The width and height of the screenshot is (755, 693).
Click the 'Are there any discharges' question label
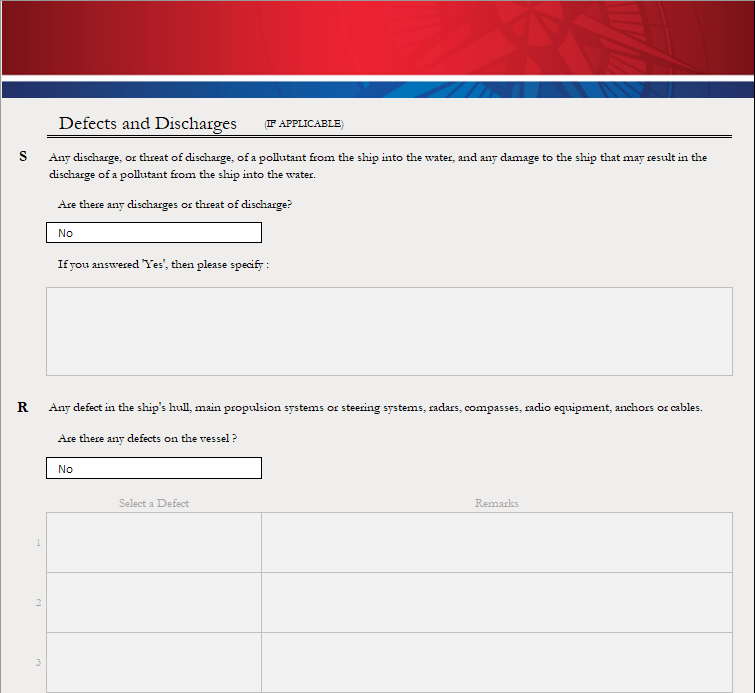point(175,204)
